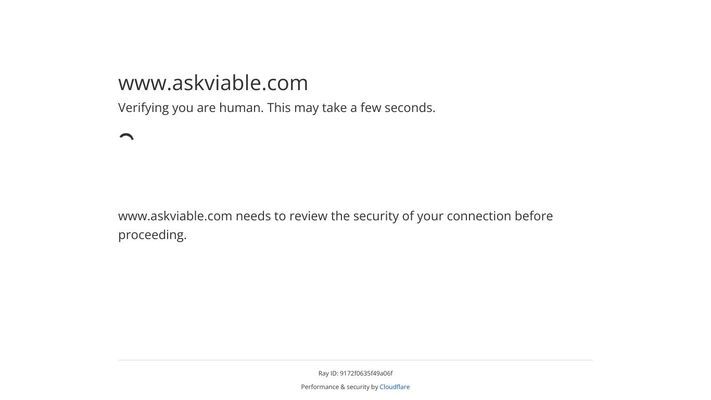Click the word 'proceeding.' in the paragraph

point(152,235)
